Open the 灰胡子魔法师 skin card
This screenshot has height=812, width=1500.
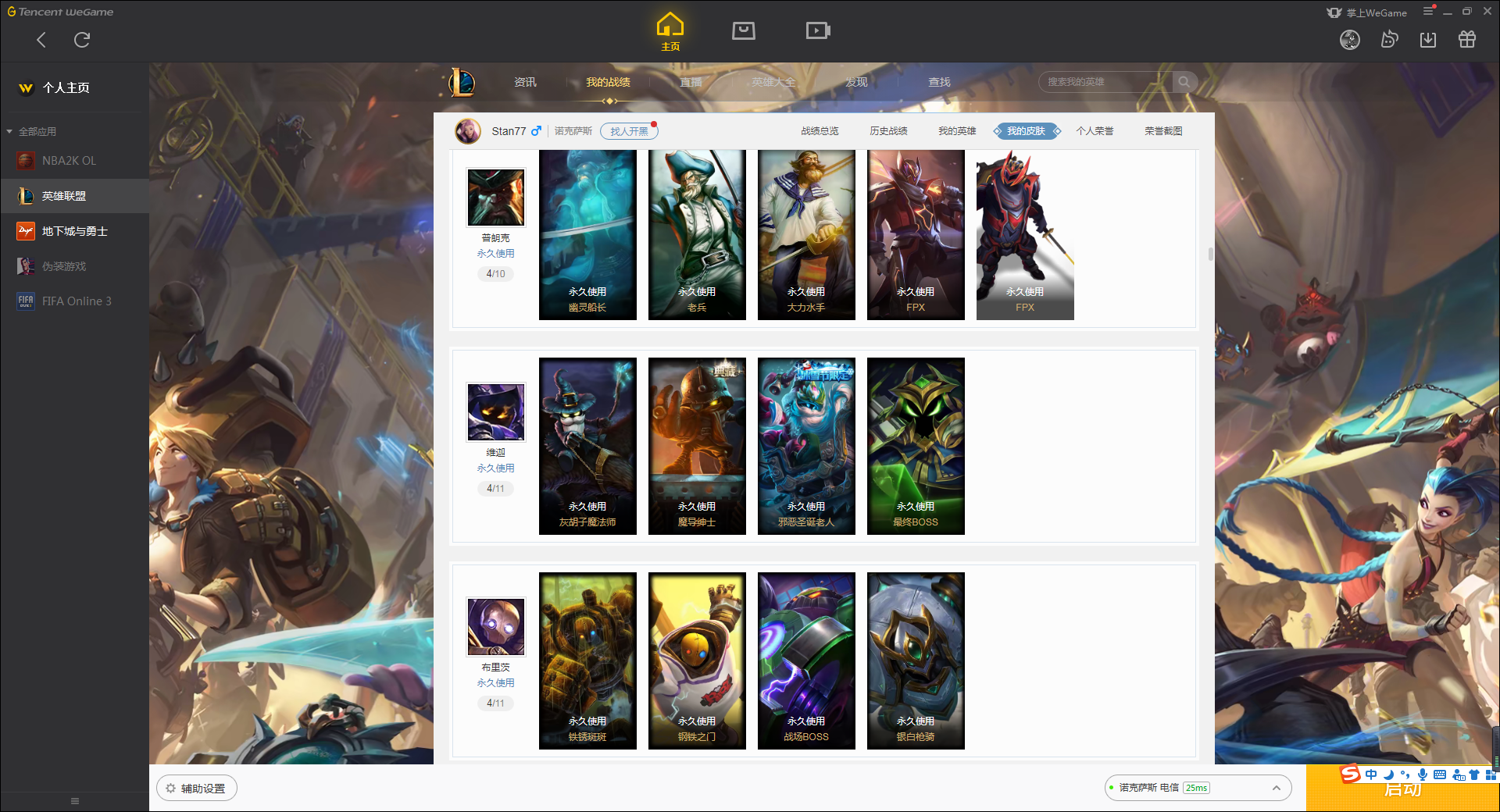coord(587,446)
